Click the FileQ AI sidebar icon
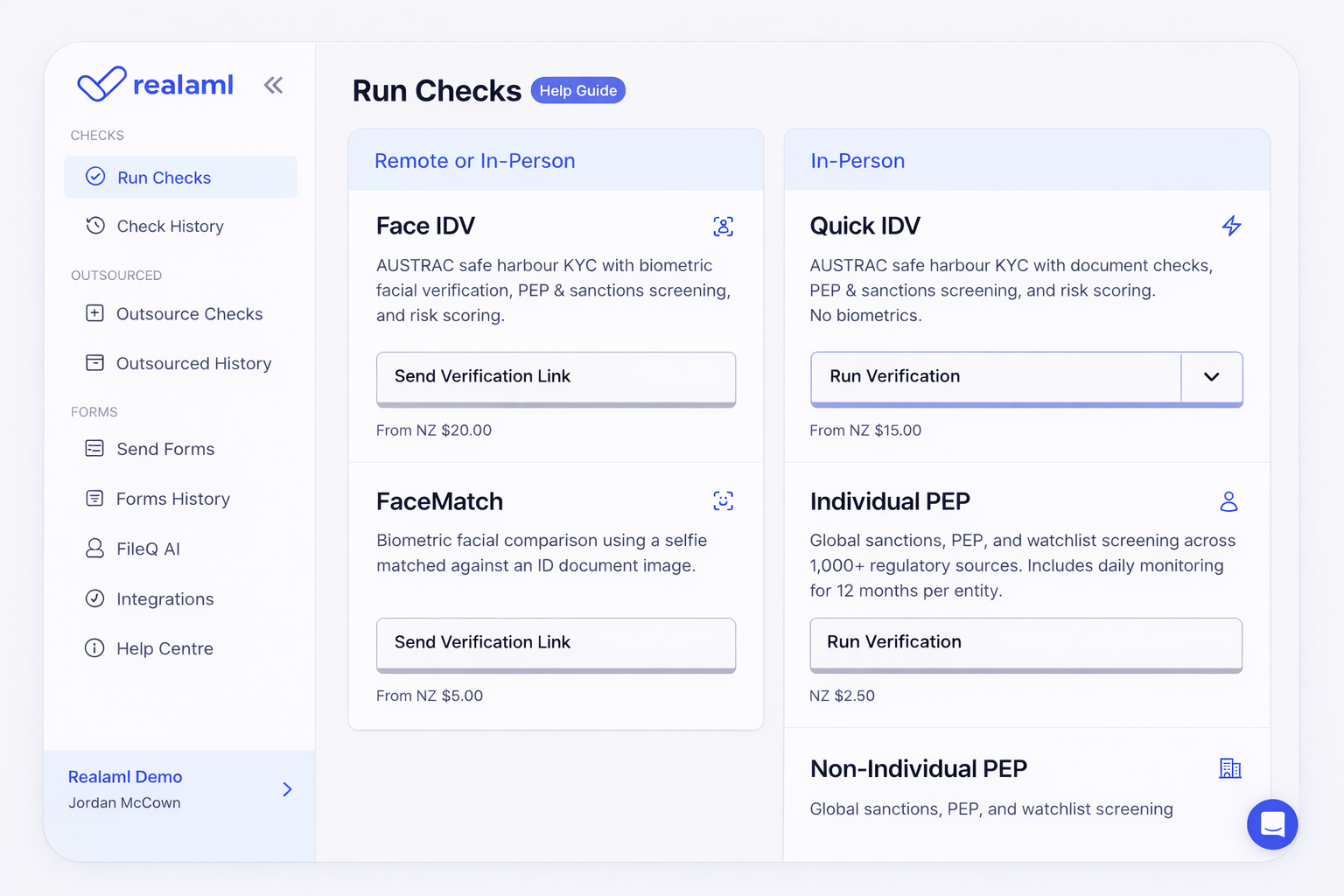Viewport: 1344px width, 896px height. click(94, 549)
